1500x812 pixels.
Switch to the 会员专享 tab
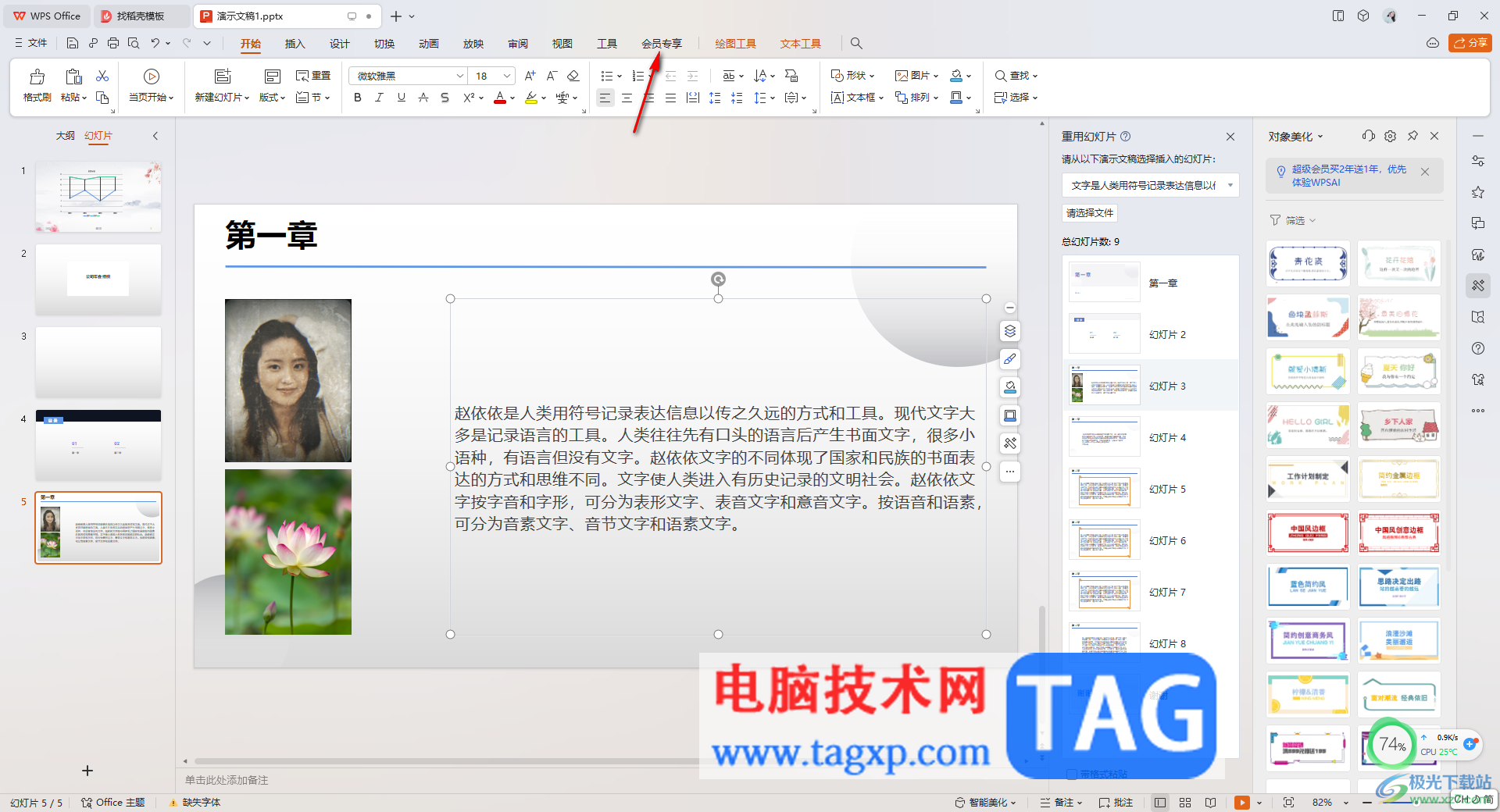point(662,44)
